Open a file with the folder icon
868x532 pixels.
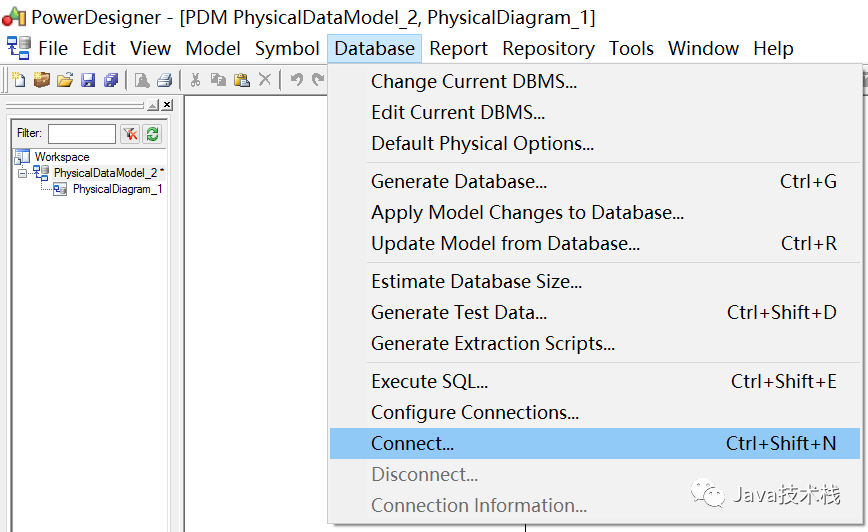tap(65, 80)
